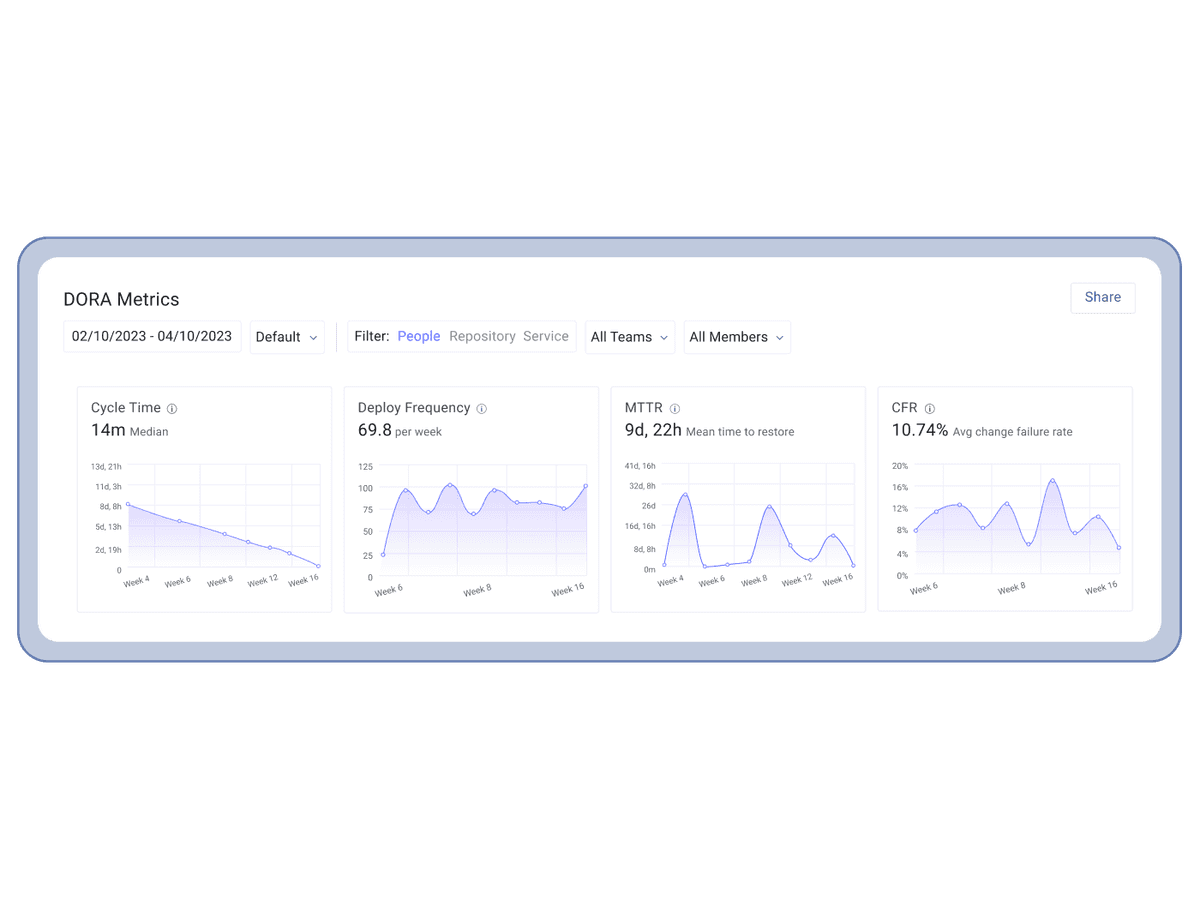Screen dimensions: 1200x900
Task: View MTTR metric details via info icon
Action: tap(674, 408)
